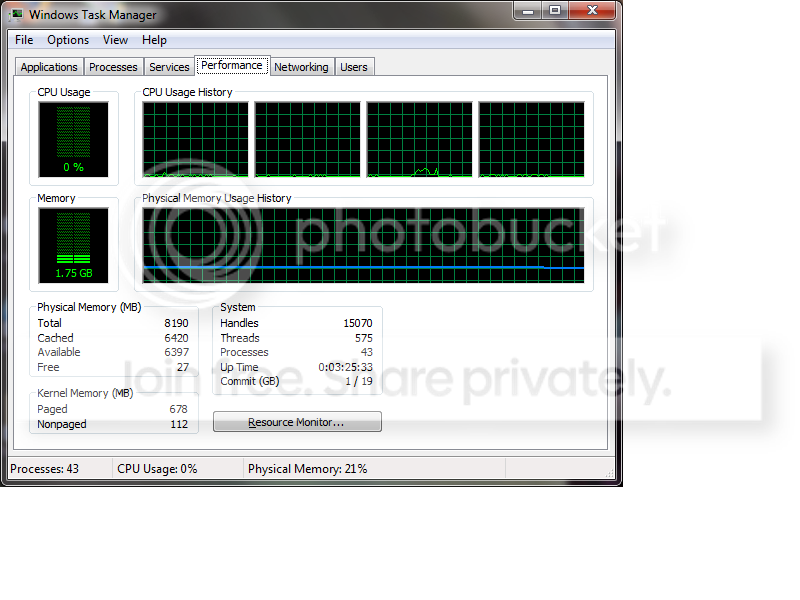Close the Task Manager window

(592, 10)
